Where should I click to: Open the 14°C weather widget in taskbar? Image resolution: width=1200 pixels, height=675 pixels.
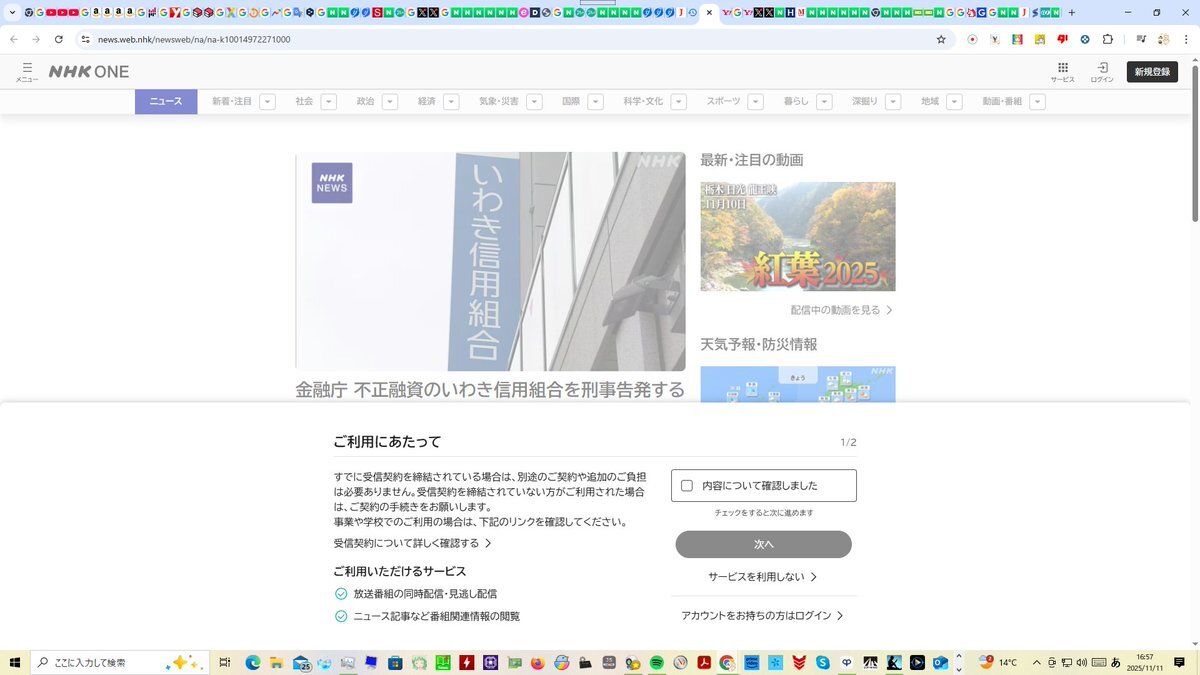pyautogui.click(x=997, y=662)
